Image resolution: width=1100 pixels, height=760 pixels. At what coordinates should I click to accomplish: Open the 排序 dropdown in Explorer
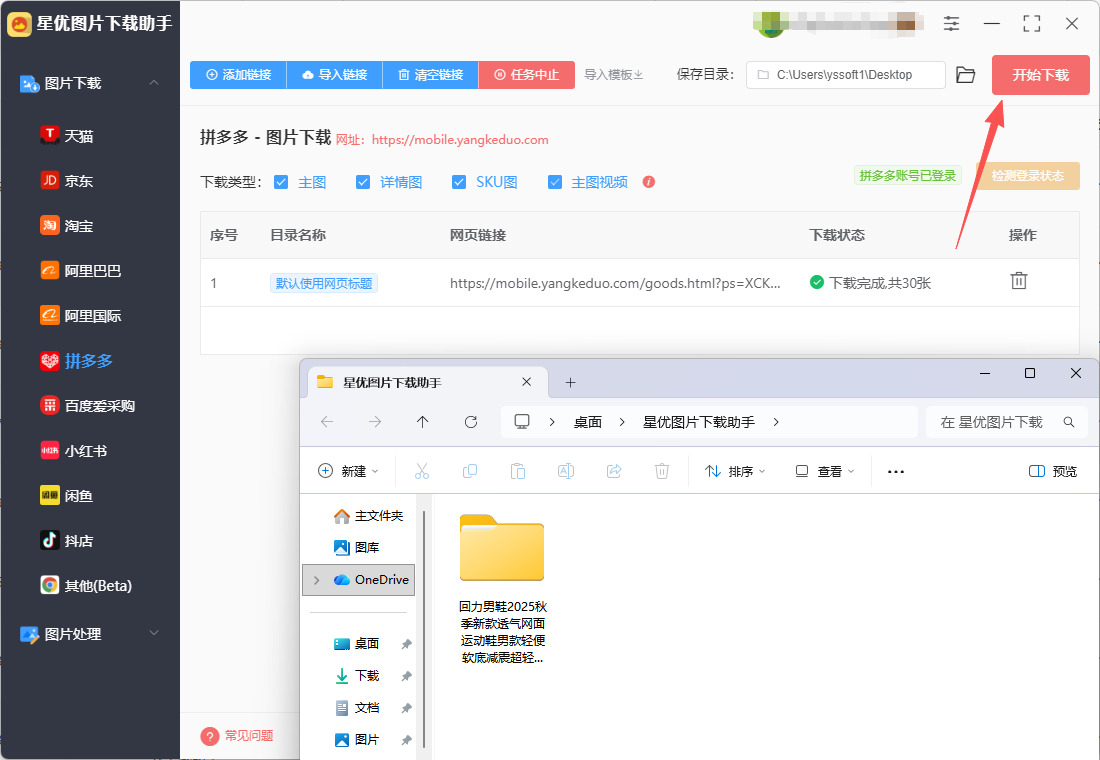[735, 471]
